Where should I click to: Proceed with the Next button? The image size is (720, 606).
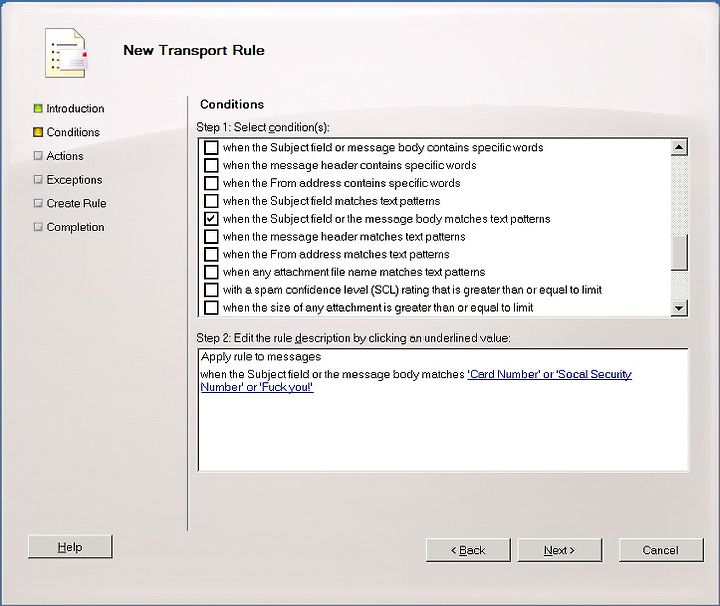559,550
